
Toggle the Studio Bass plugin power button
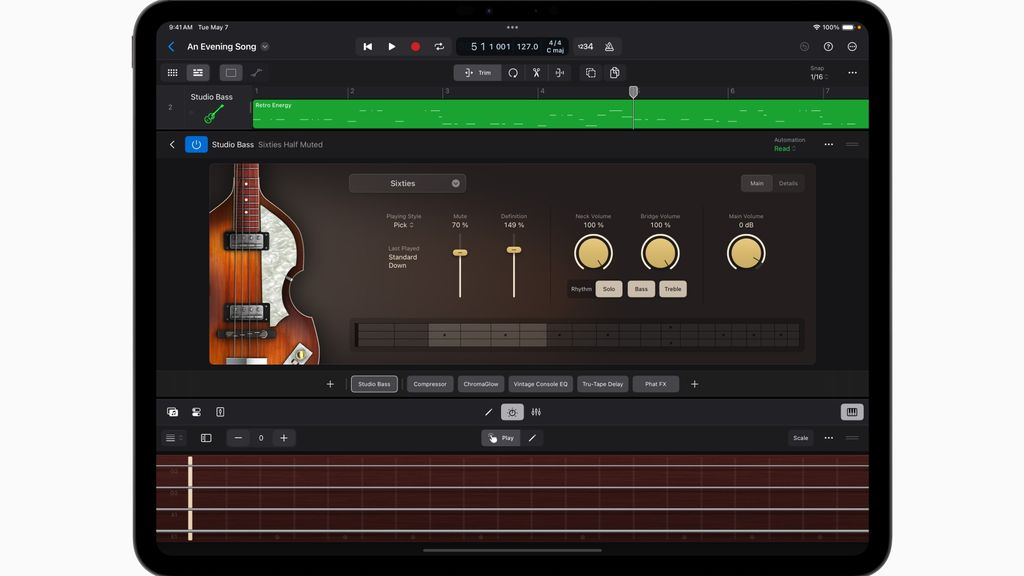(195, 144)
